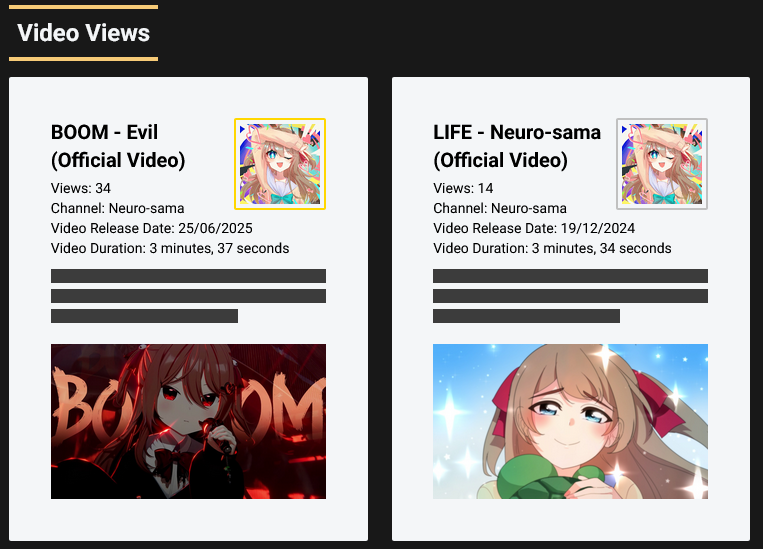Click the short third redacted bar on LIFE card
The height and width of the screenshot is (549, 763).
(527, 316)
